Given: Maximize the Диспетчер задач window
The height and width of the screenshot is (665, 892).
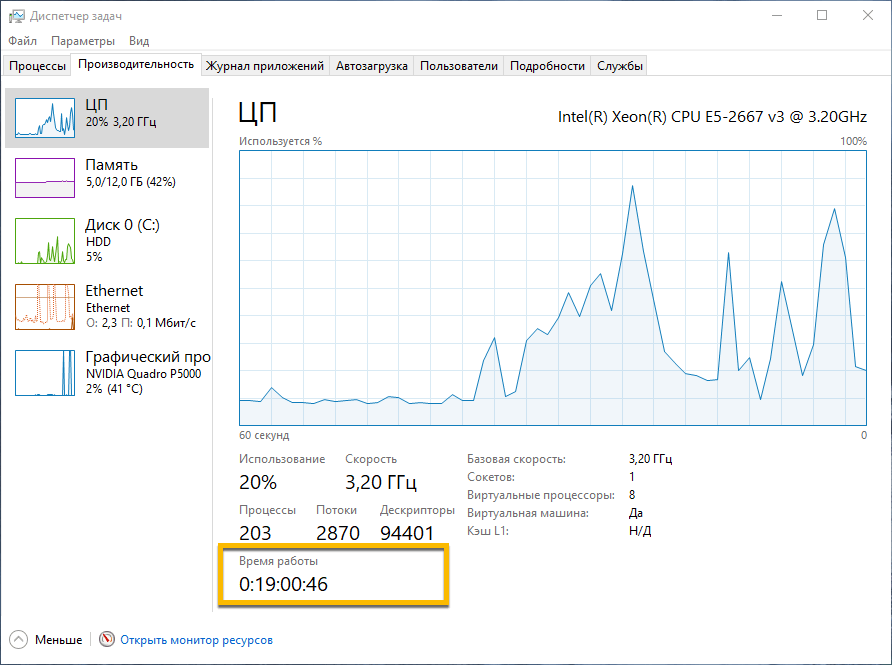Looking at the screenshot, I should click(822, 16).
